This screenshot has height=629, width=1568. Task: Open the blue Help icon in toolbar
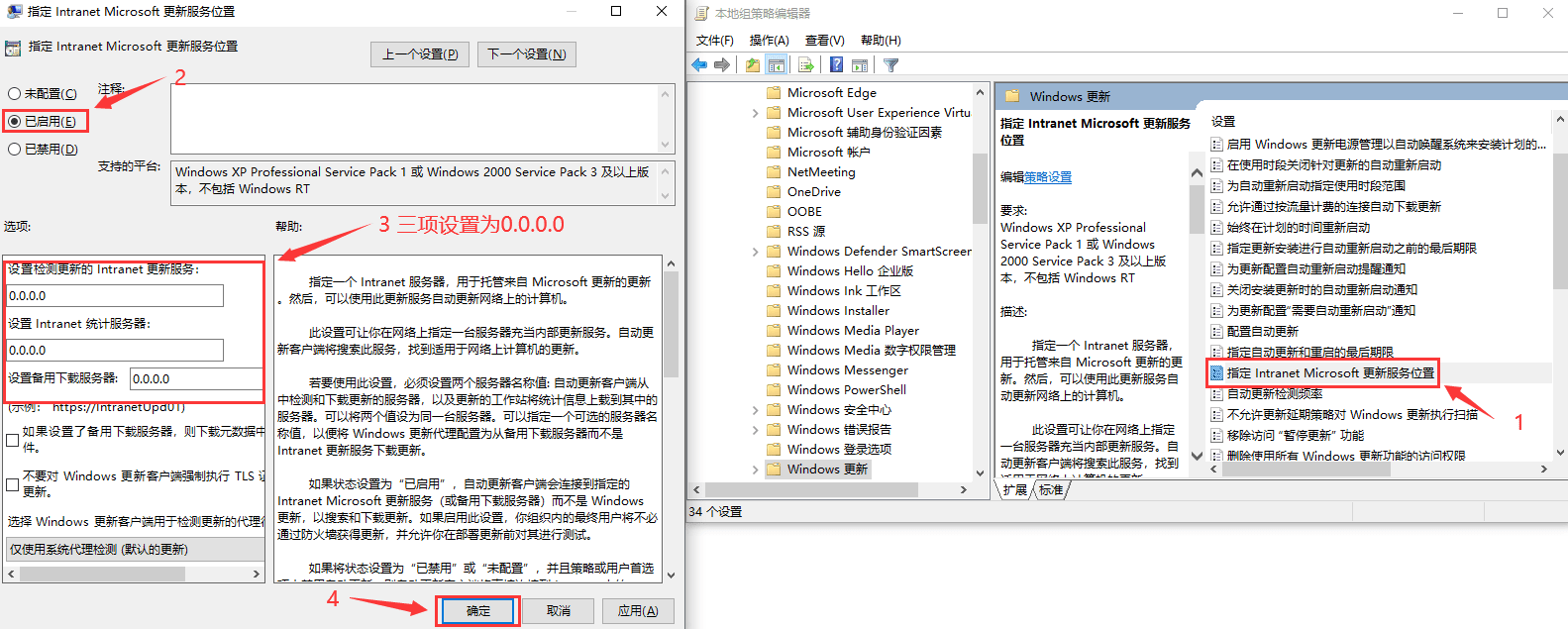click(x=836, y=65)
